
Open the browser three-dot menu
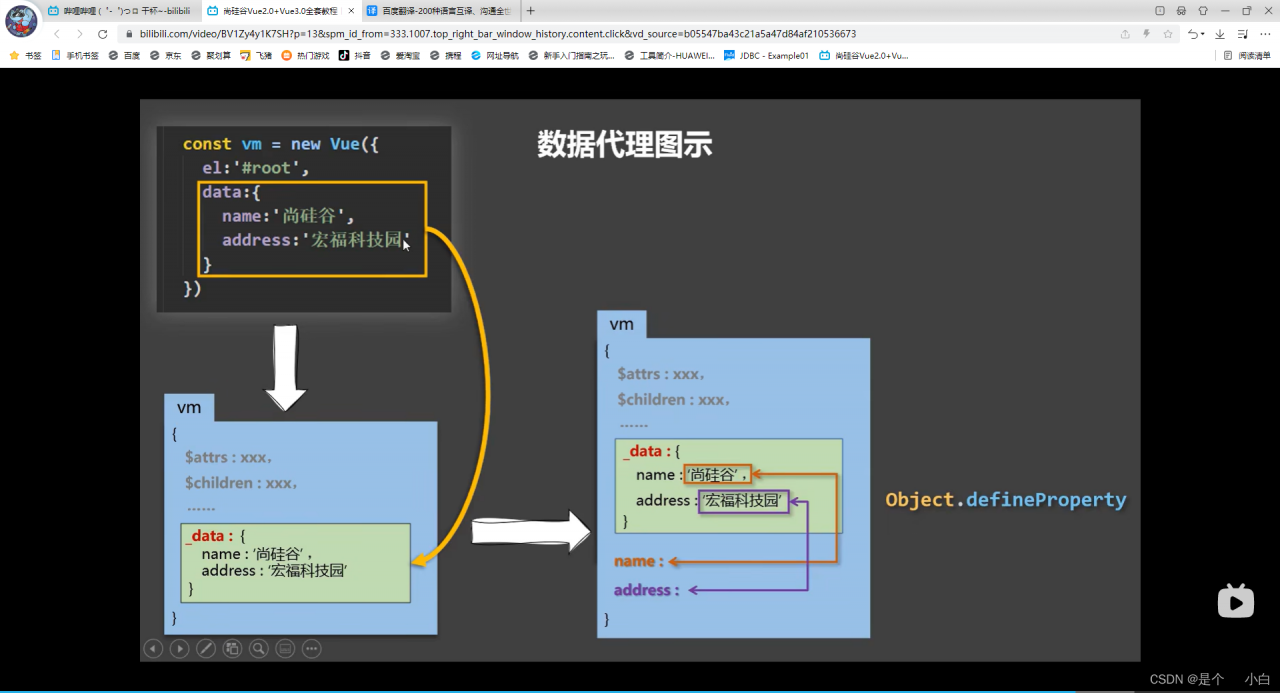coord(1266,33)
